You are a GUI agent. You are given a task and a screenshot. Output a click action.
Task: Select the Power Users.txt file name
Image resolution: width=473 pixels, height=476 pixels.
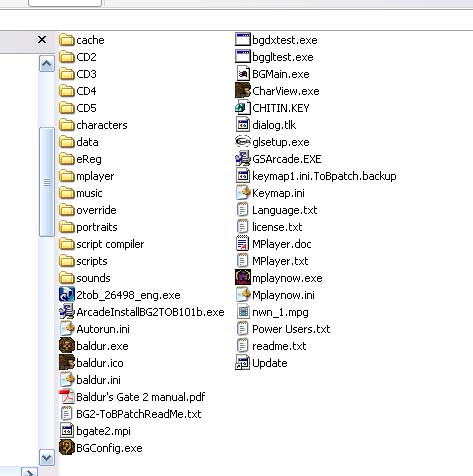point(291,329)
